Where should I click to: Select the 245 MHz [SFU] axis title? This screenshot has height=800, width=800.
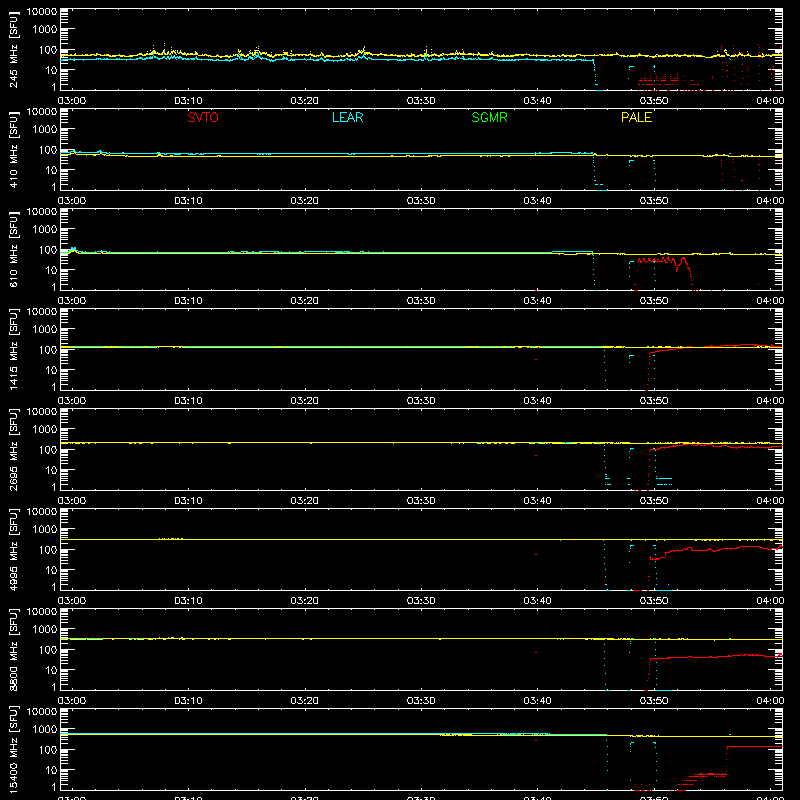(x=13, y=50)
